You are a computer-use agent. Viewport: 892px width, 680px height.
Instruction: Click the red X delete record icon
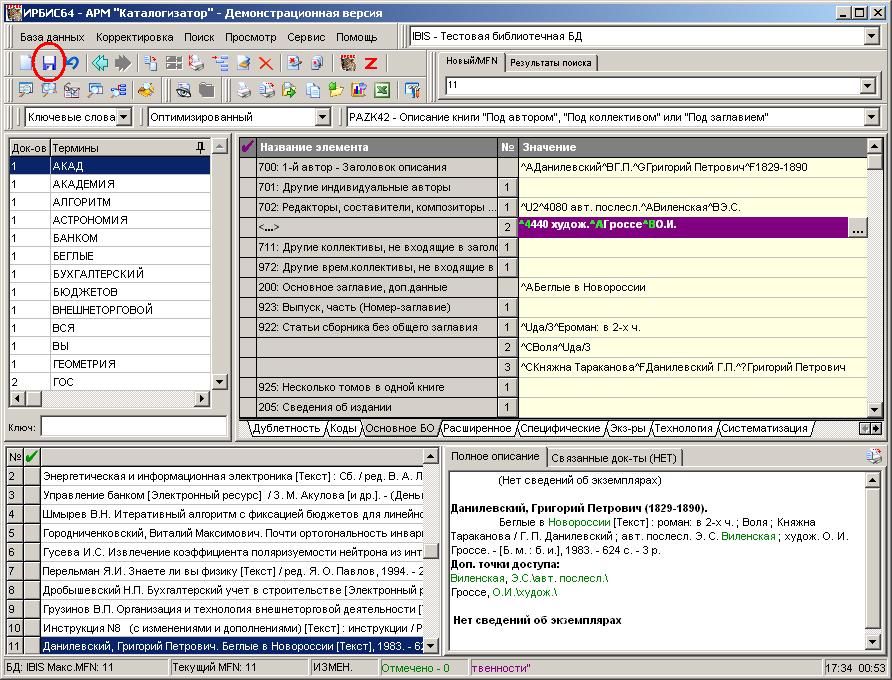click(266, 63)
